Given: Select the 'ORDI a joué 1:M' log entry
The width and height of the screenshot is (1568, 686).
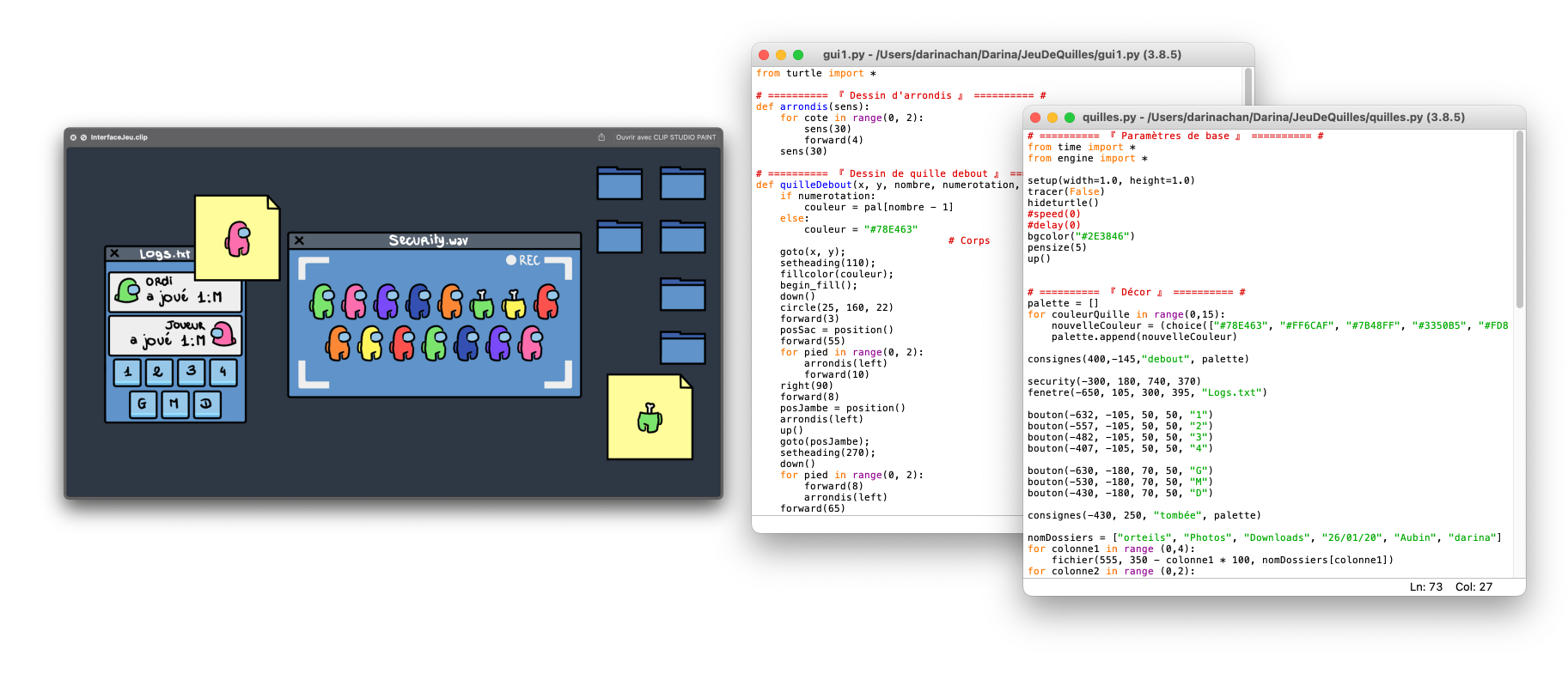Looking at the screenshot, I should coord(175,292).
